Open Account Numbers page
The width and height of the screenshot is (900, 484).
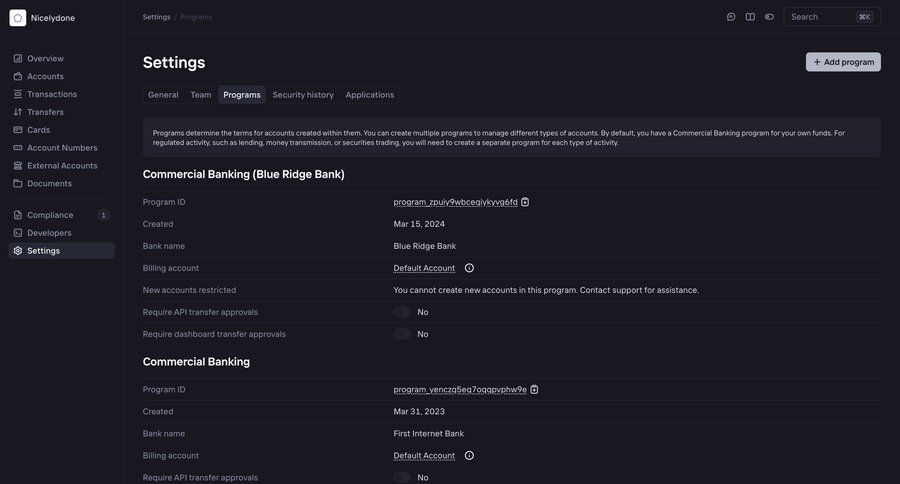pyautogui.click(x=61, y=148)
